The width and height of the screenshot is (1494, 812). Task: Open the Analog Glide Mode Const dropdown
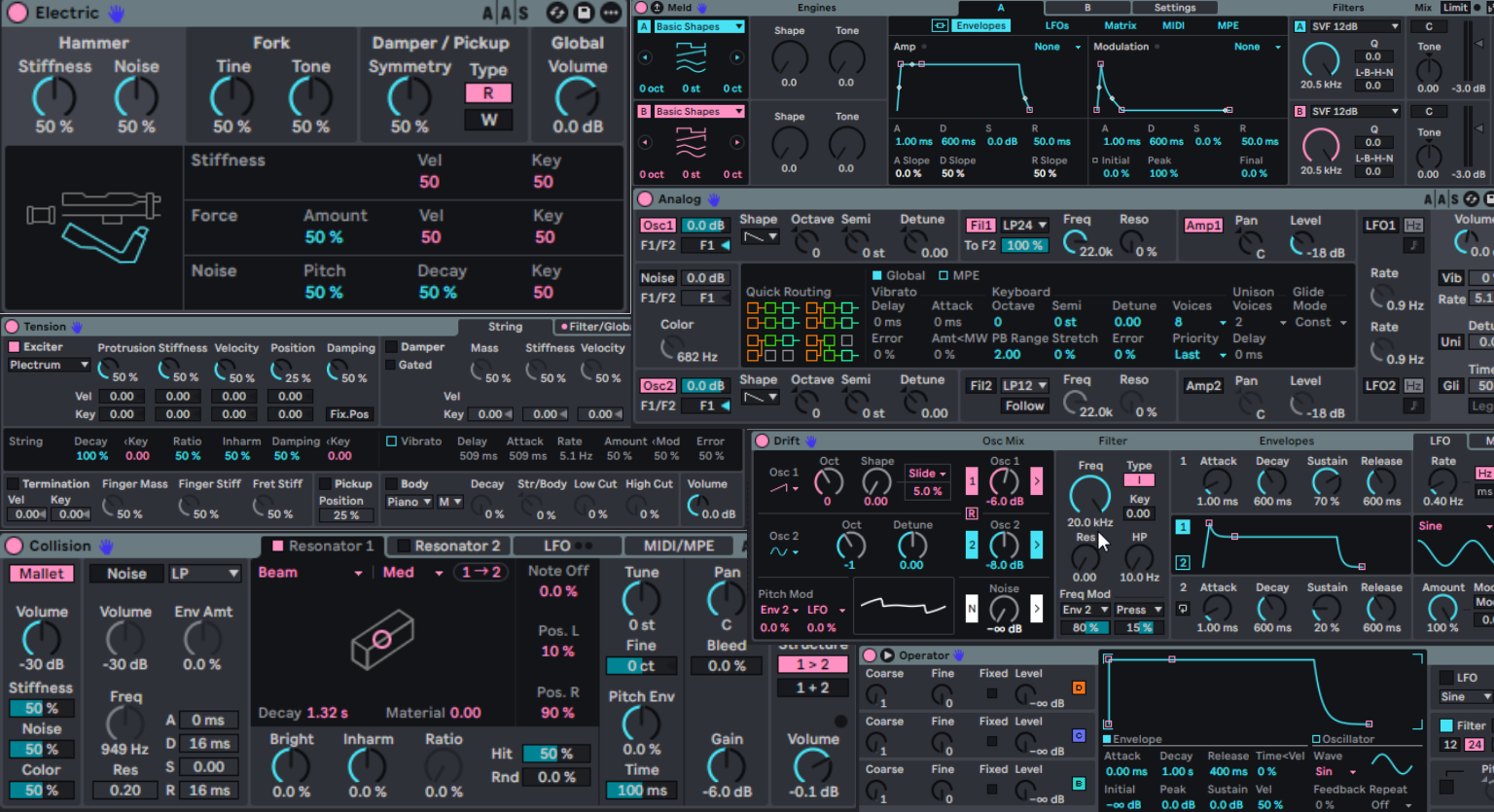pos(1321,322)
